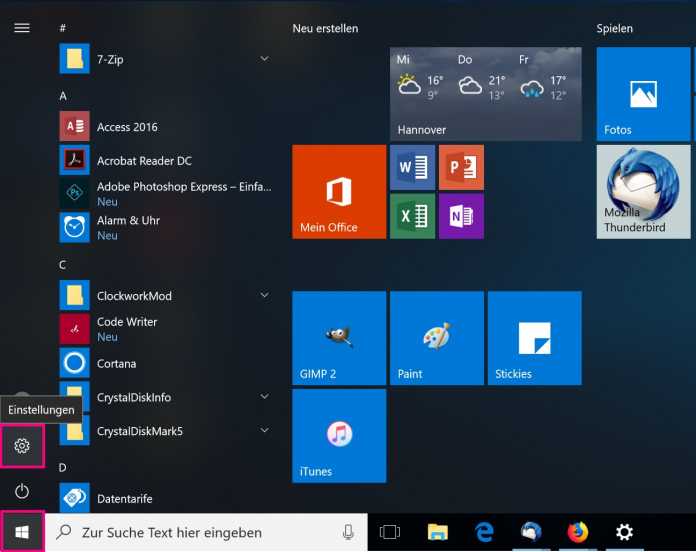Click the '#' letter group header
This screenshot has width=696, height=552.
63,28
